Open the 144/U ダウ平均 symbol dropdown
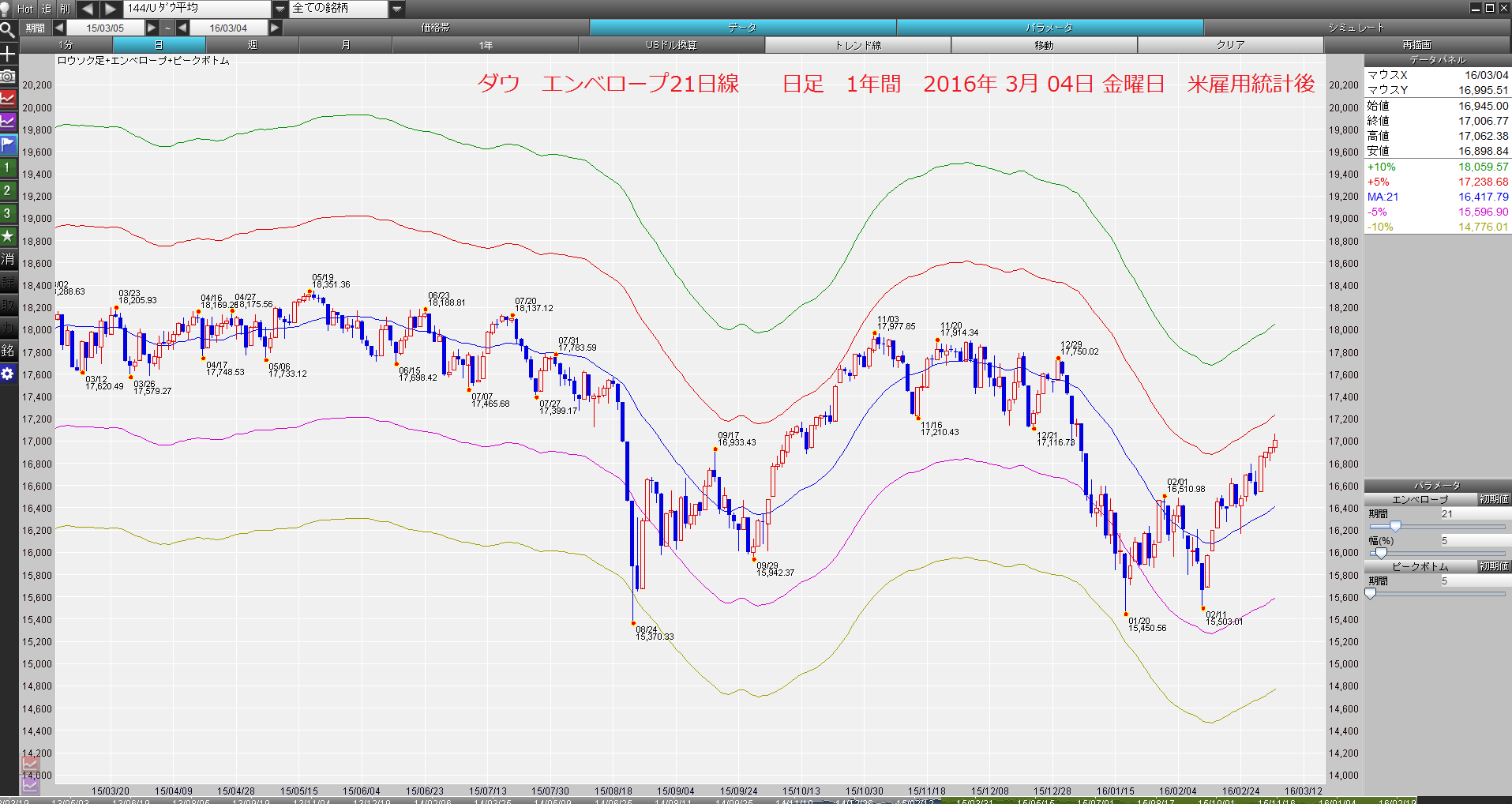The image size is (1512, 804). pyautogui.click(x=280, y=9)
